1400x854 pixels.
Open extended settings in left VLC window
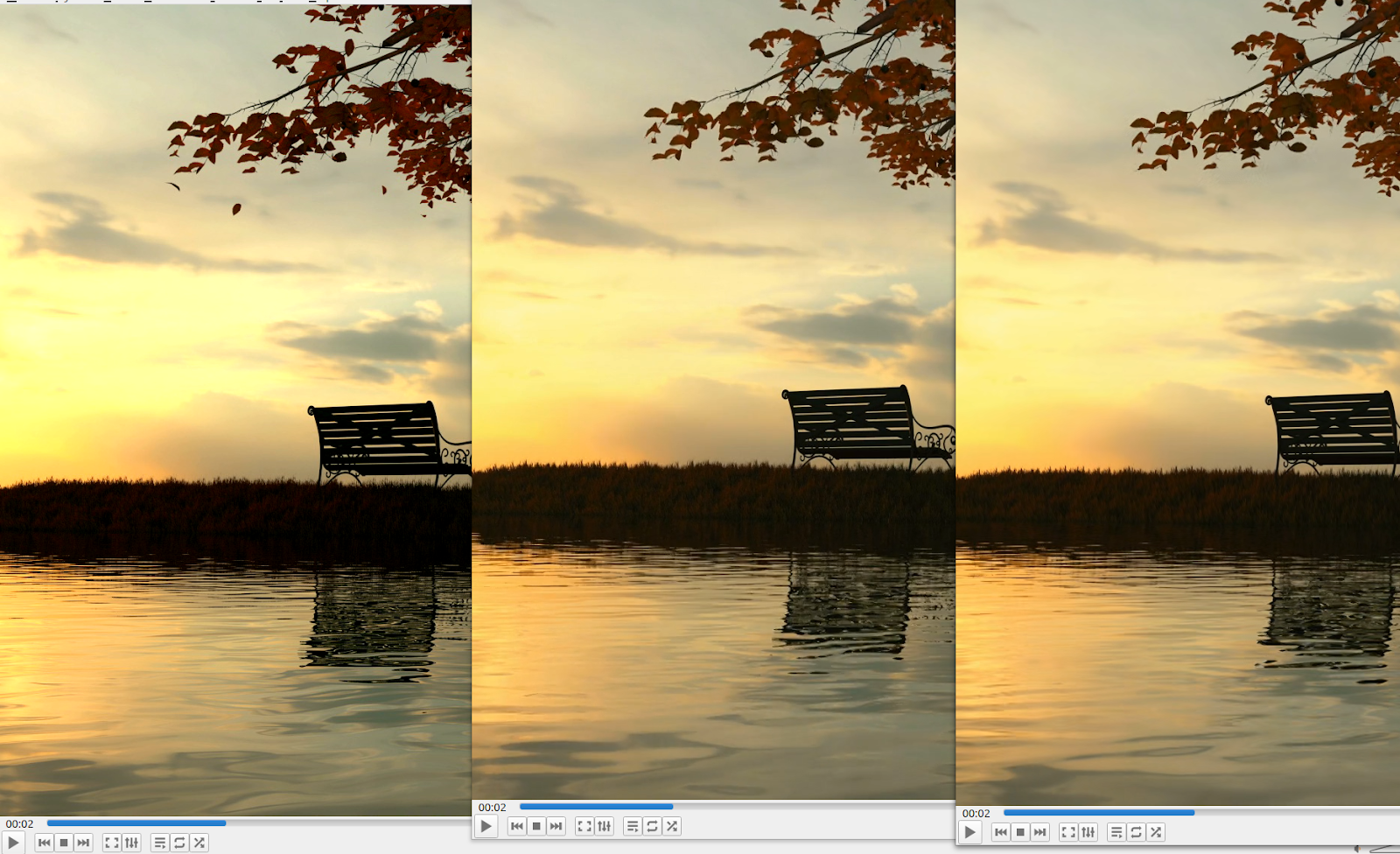(131, 843)
